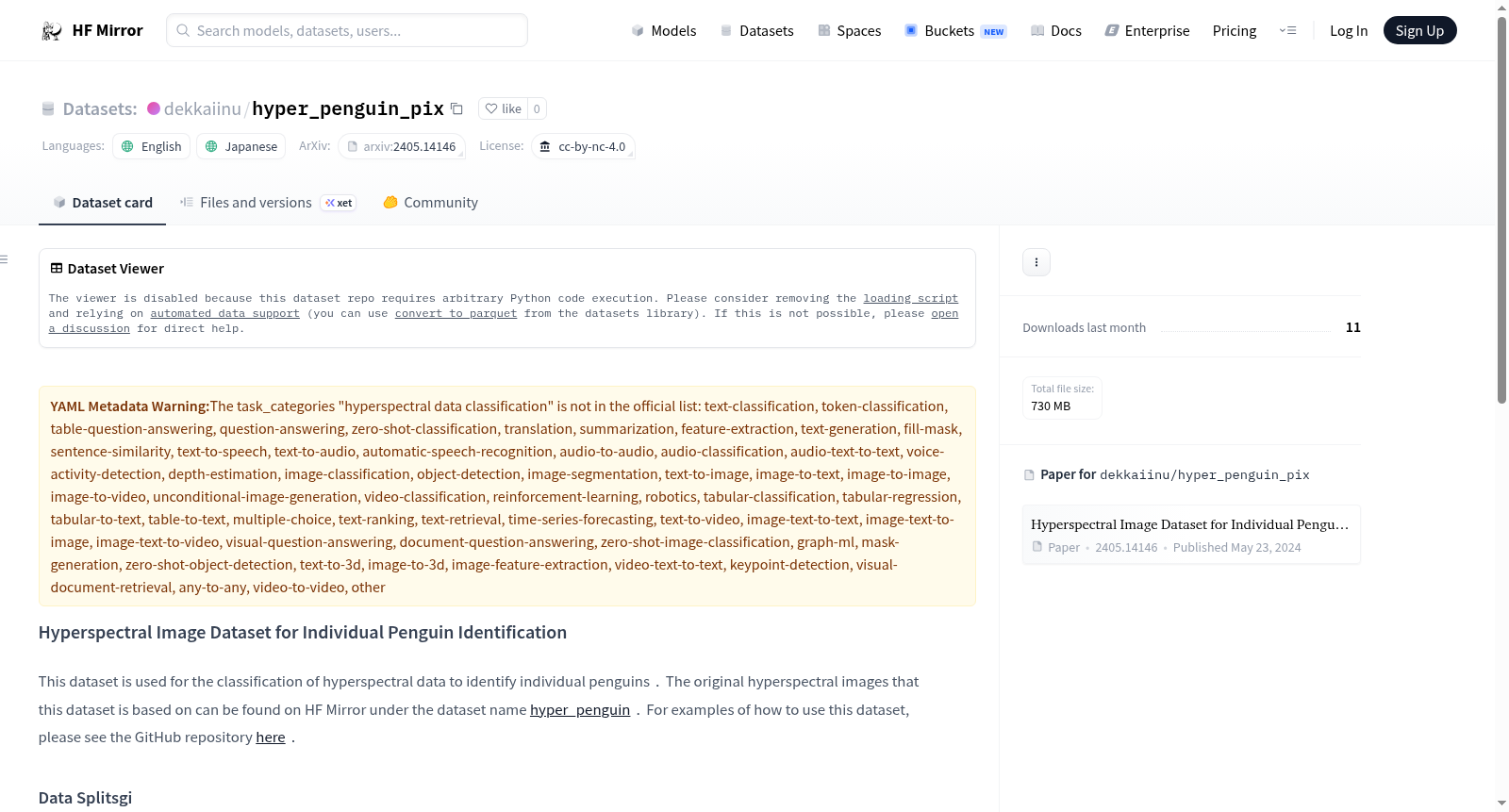
Task: Click the globe icon on English tag
Action: [x=127, y=146]
